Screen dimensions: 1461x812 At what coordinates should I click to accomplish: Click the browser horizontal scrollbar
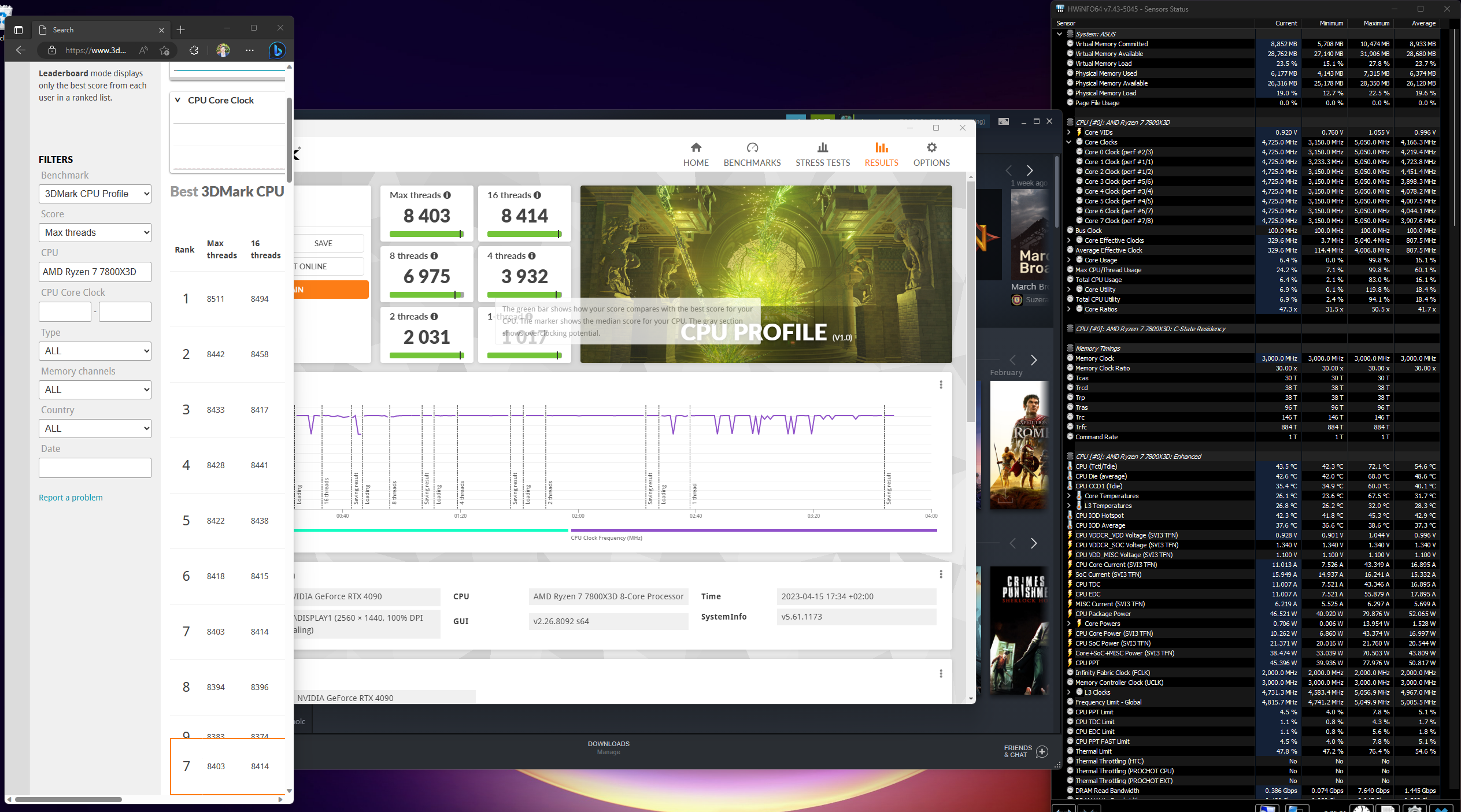click(x=68, y=800)
